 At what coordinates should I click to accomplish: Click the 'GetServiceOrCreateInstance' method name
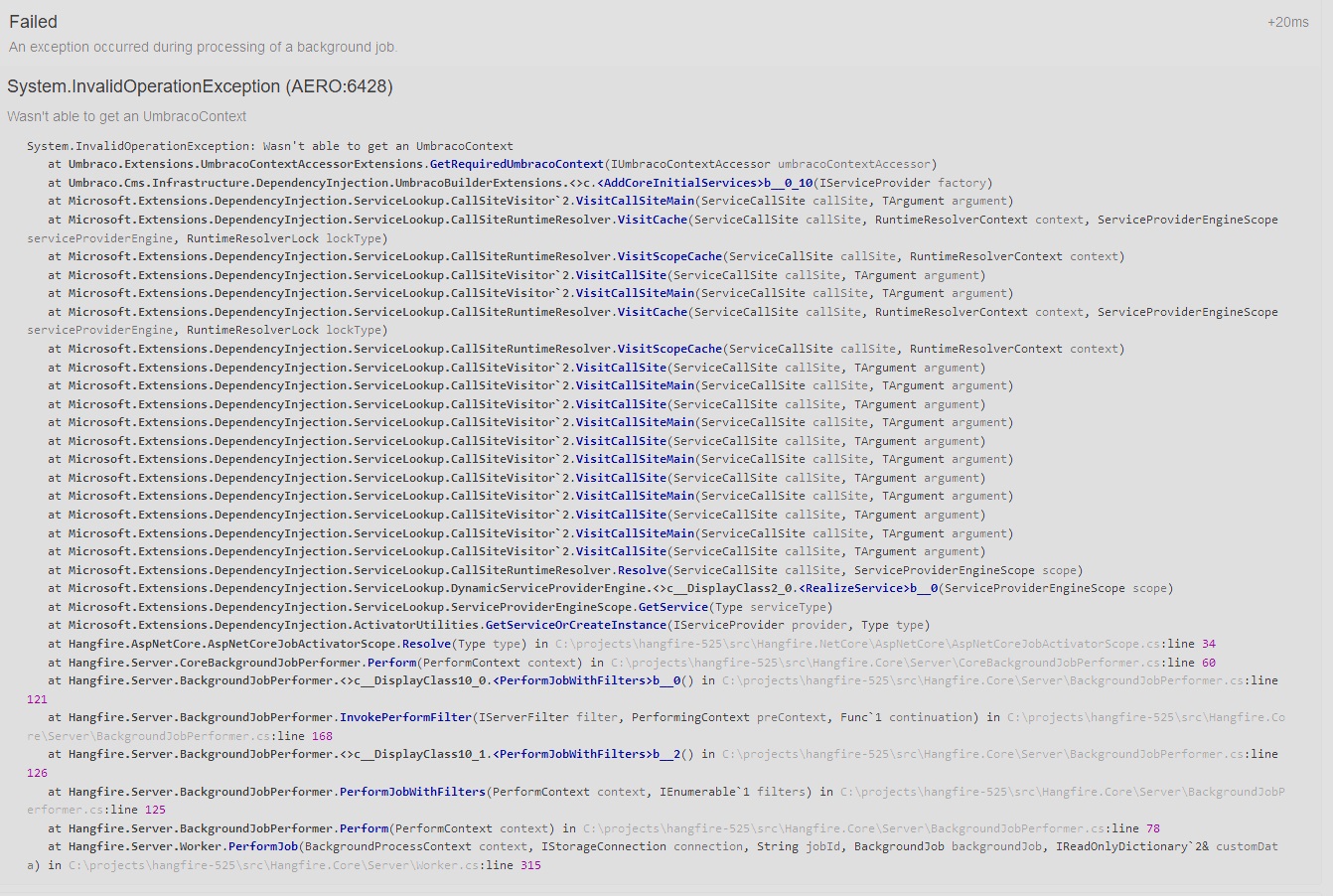575,625
